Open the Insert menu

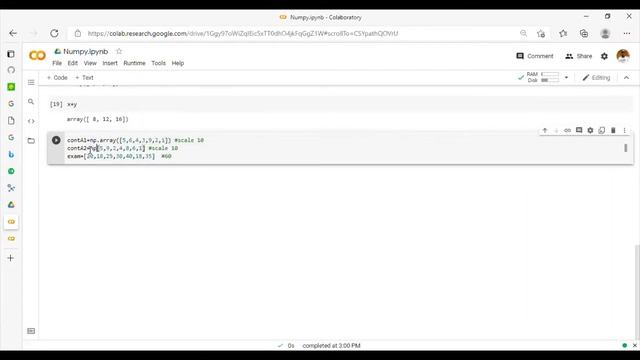110,63
